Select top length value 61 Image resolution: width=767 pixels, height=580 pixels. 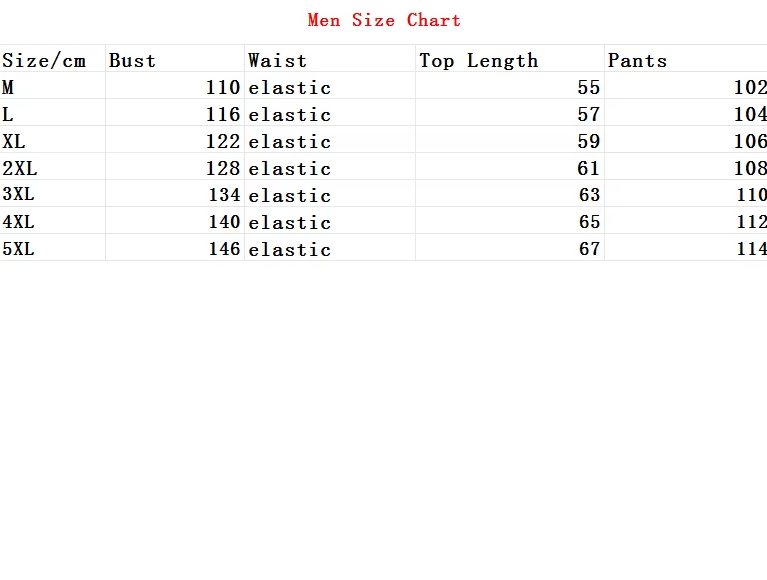coord(589,169)
